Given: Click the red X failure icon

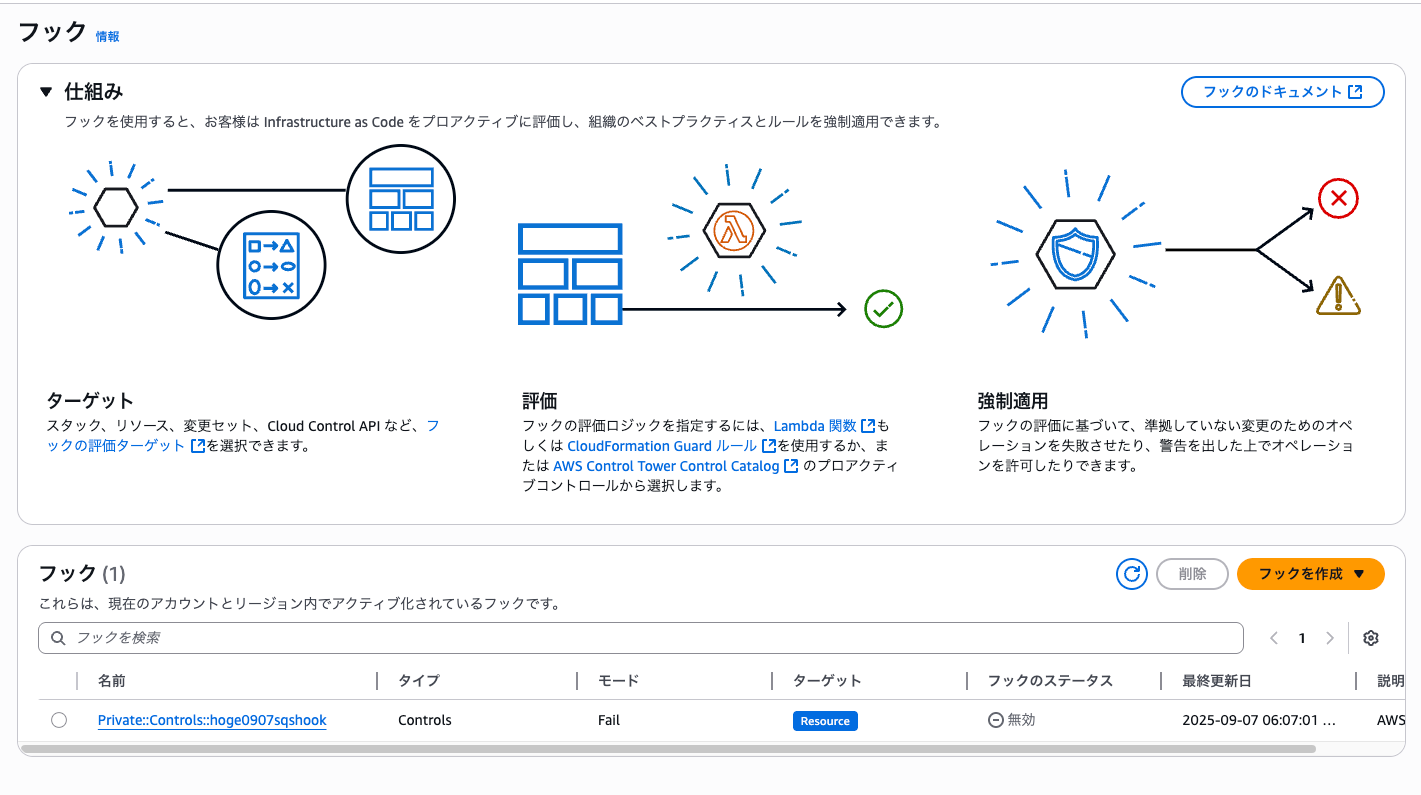Looking at the screenshot, I should coord(1338,199).
